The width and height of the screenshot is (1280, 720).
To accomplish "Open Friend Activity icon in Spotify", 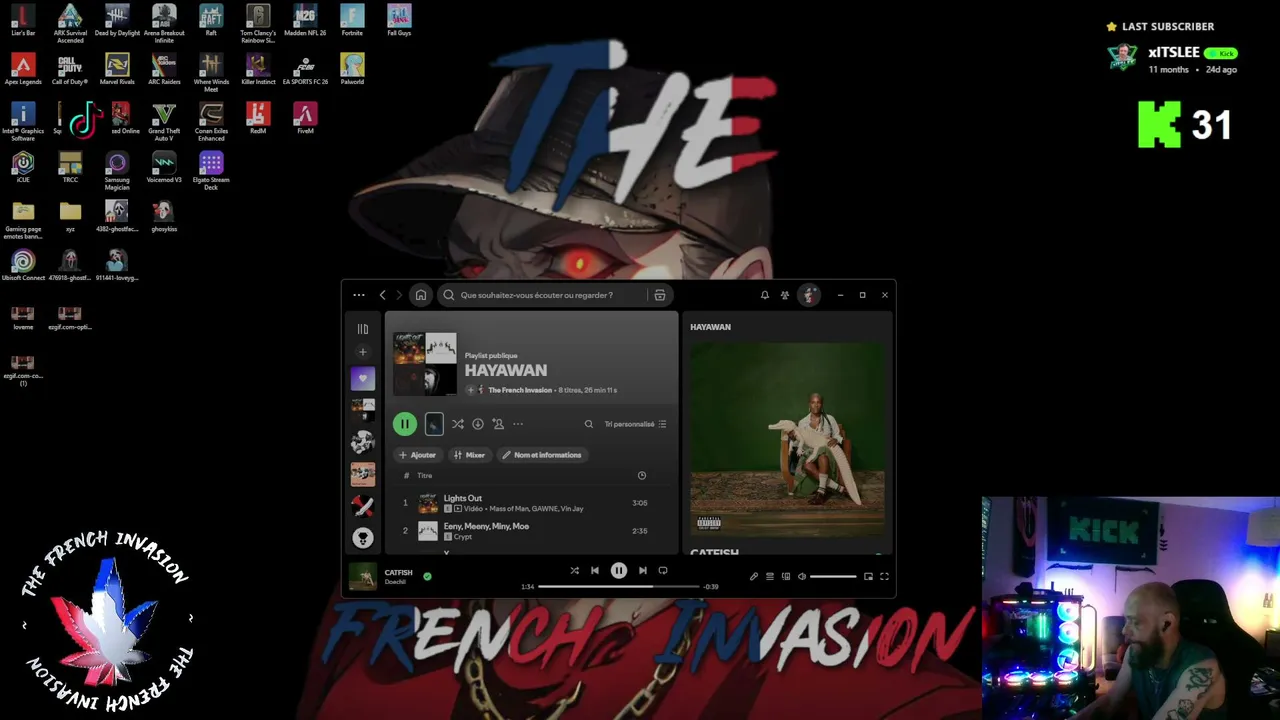I will (785, 295).
